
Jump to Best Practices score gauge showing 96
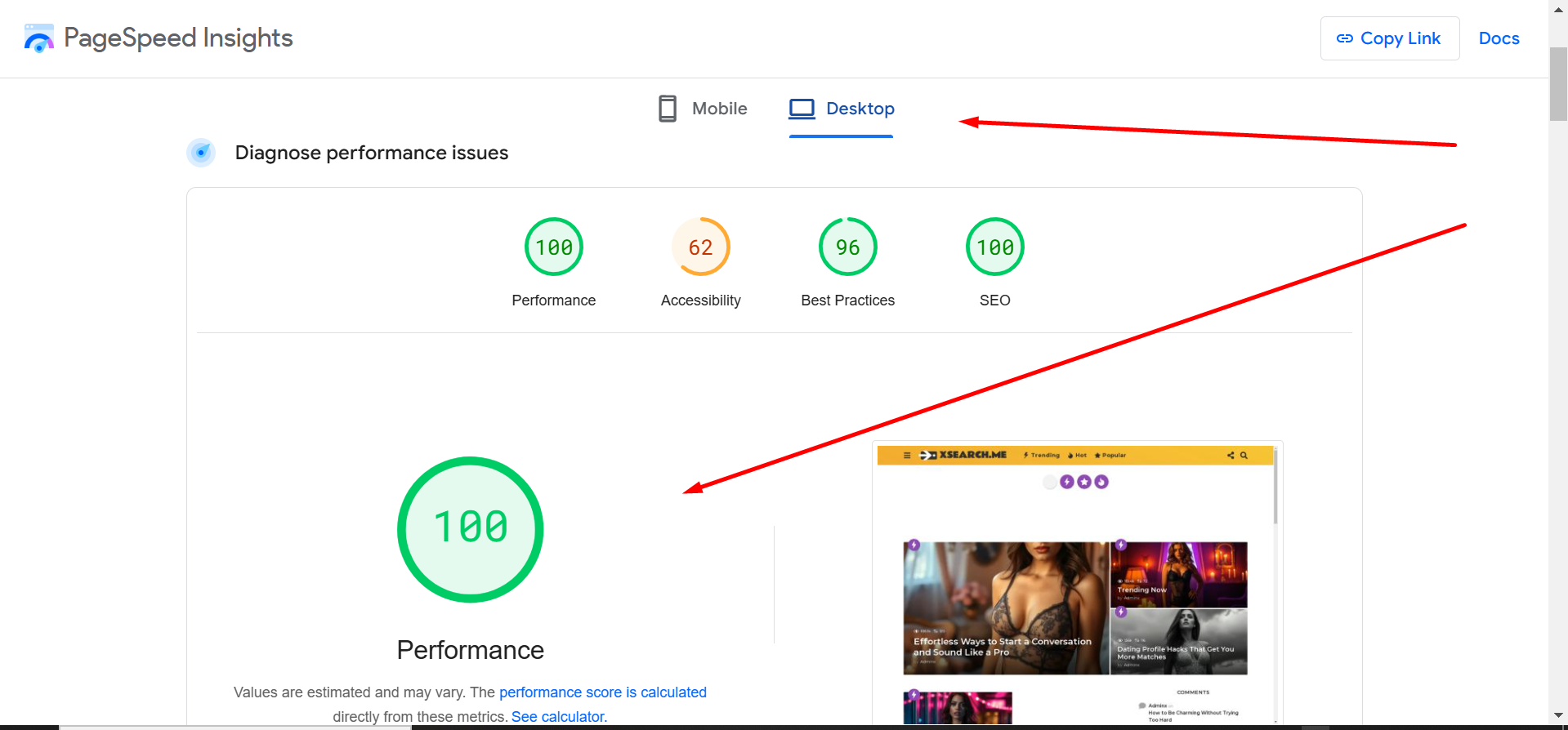[x=847, y=247]
